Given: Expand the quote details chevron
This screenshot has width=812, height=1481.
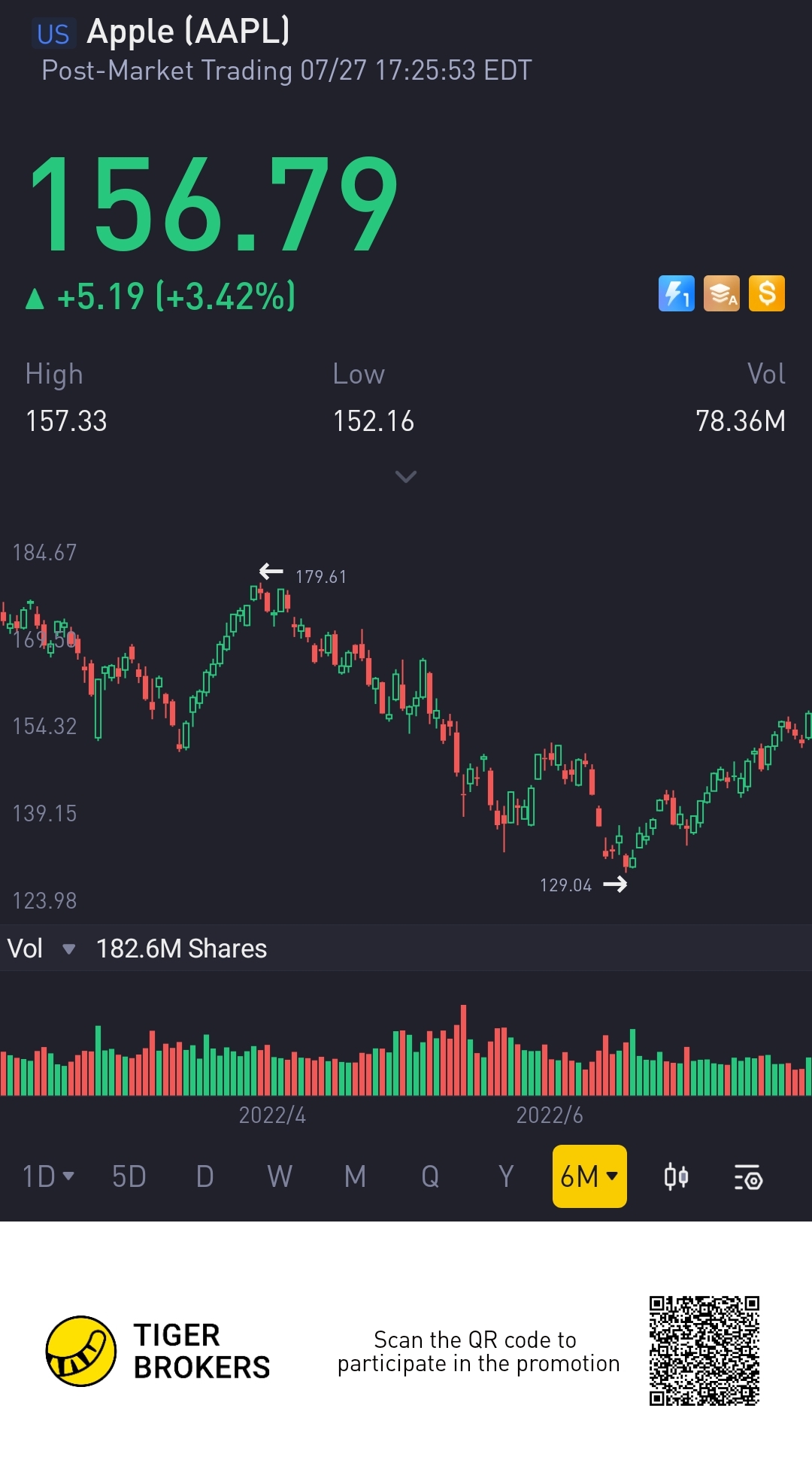Looking at the screenshot, I should tap(405, 477).
